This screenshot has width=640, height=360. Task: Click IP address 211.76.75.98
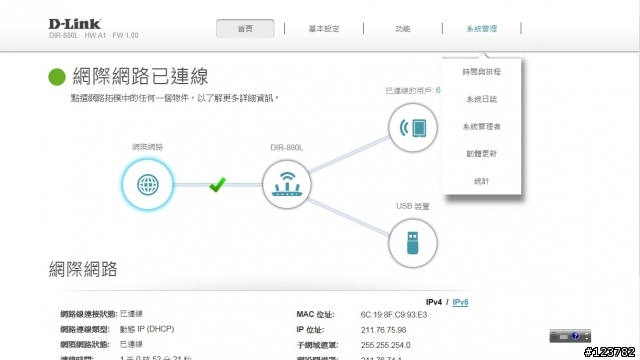pos(383,330)
